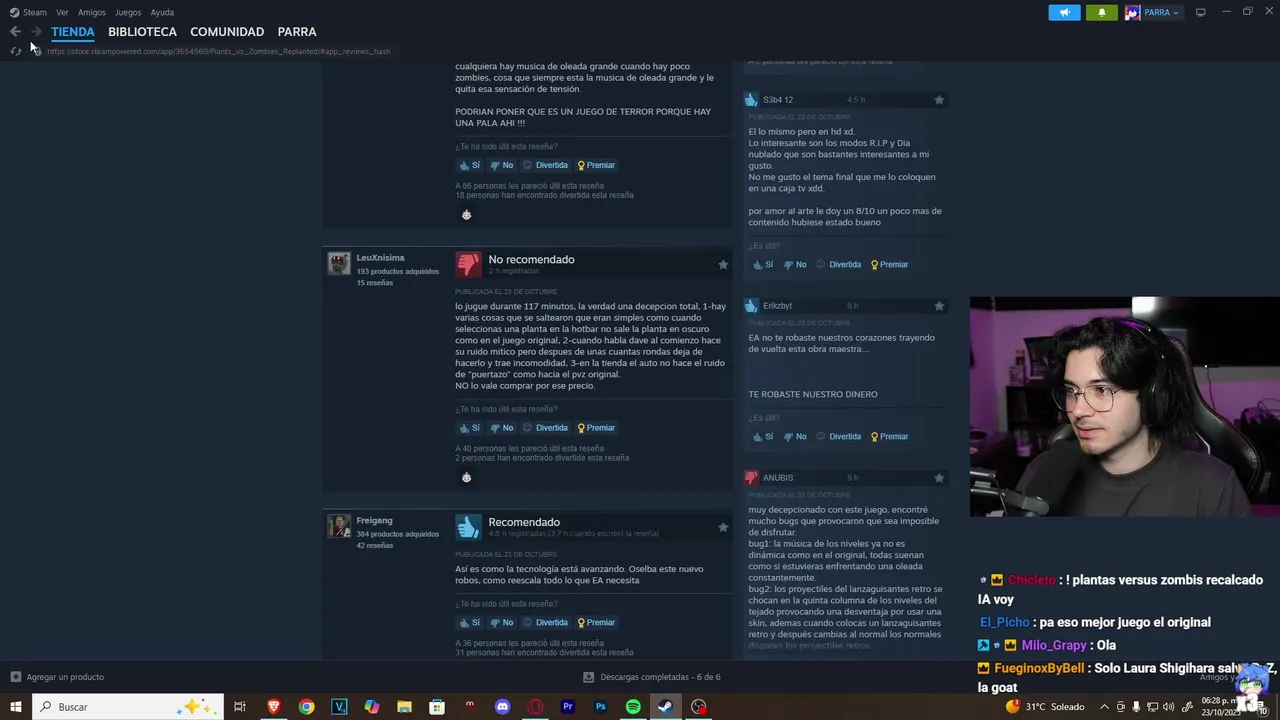Click Premiar on LeuXnisima's review
Viewport: 1280px width, 720px height.
pos(596,428)
